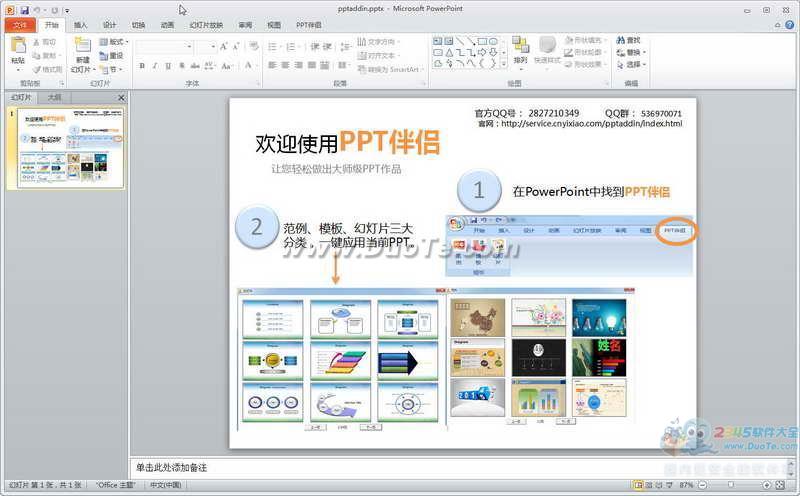Click the Undo icon in quick access toolbar
800x496 pixels.
click(37, 10)
